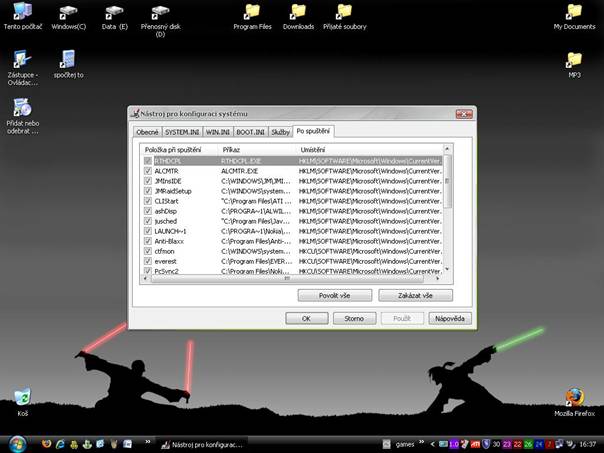Disable the JMInsIDE startup item
This screenshot has width=604, height=453.
(x=148, y=181)
